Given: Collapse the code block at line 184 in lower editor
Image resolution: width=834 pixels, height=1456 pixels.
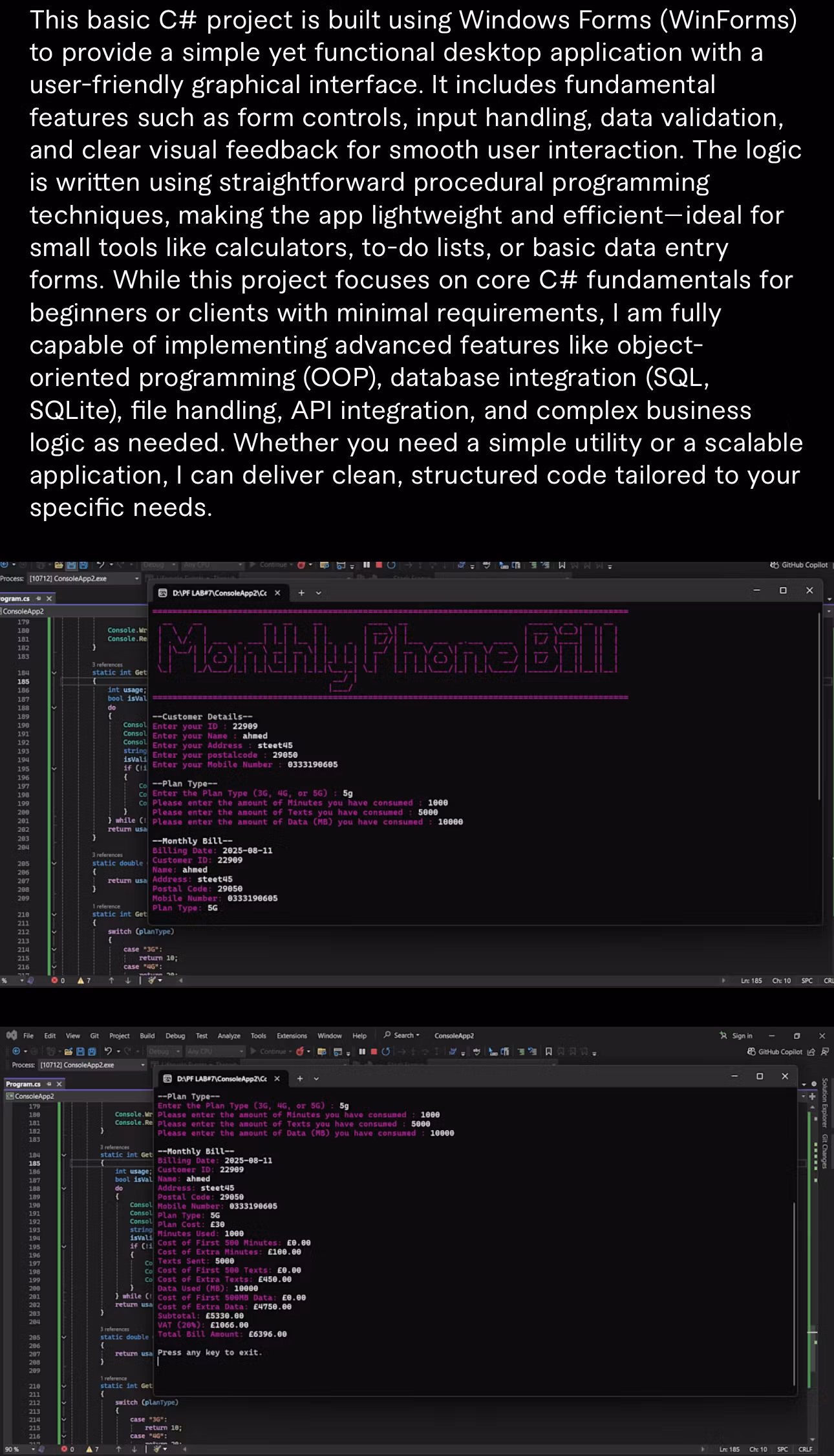Looking at the screenshot, I should click(63, 1154).
